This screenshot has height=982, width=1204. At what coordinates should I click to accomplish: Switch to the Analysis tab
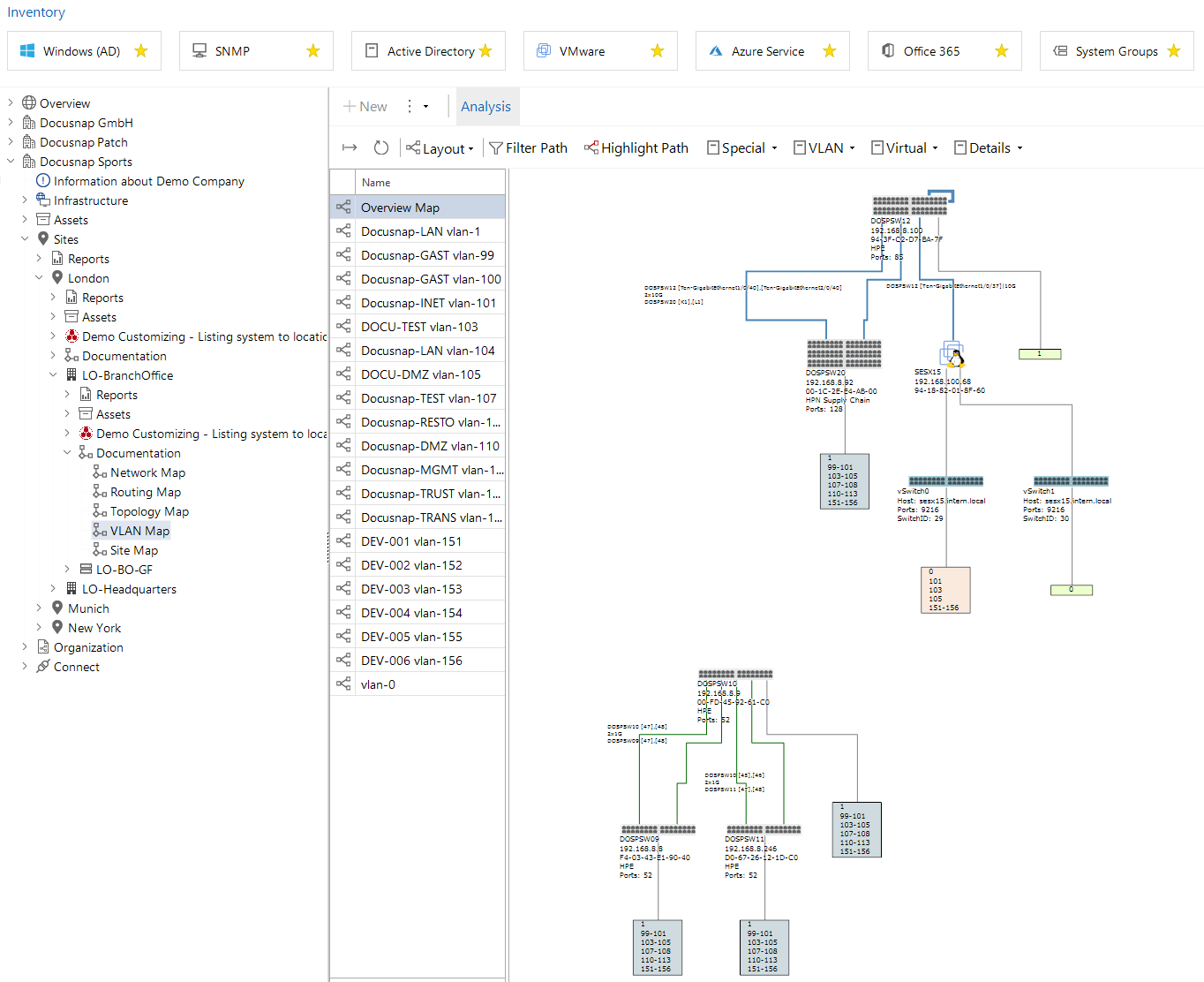pos(485,106)
